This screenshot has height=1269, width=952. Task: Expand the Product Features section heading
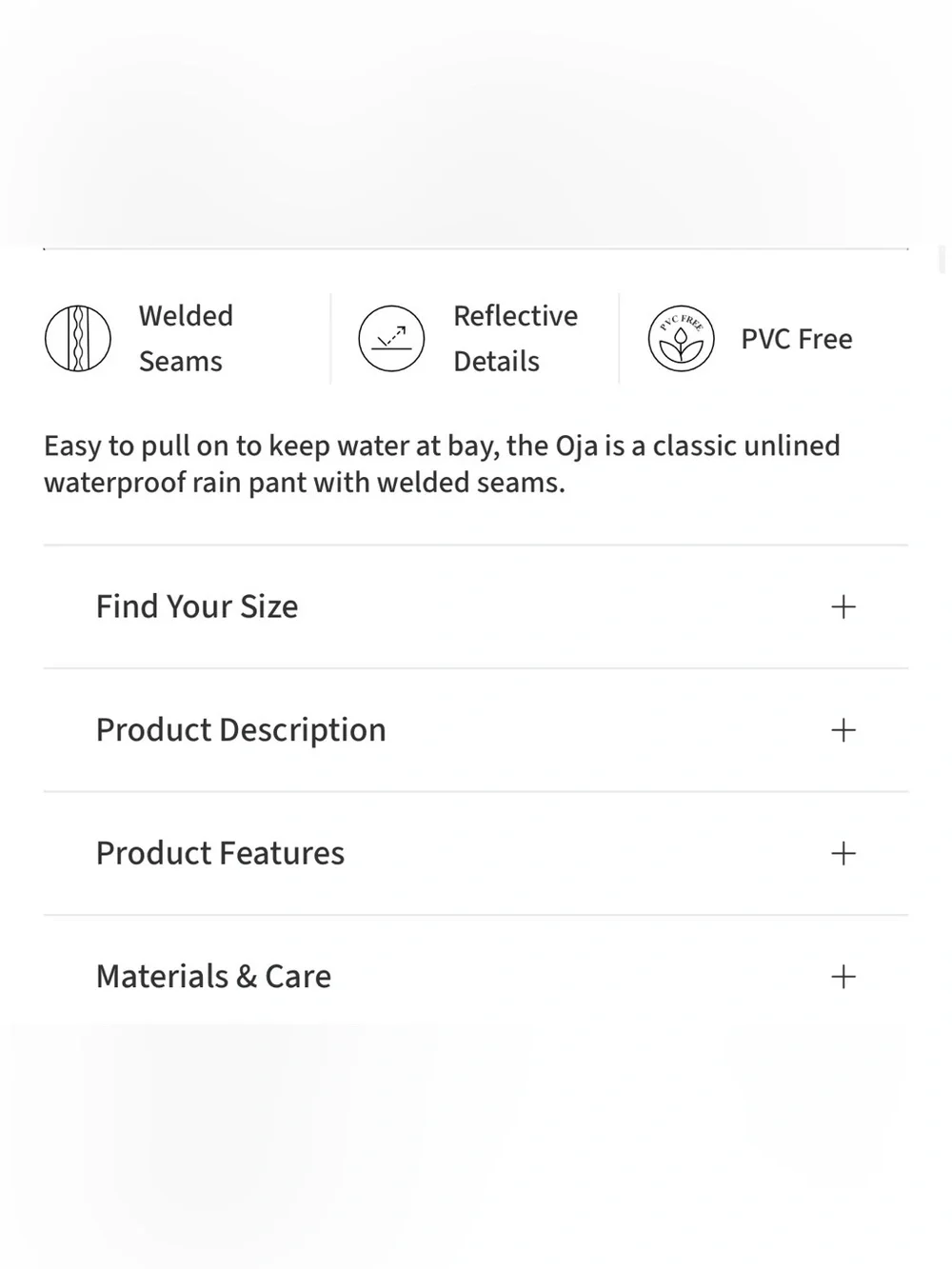click(x=220, y=853)
